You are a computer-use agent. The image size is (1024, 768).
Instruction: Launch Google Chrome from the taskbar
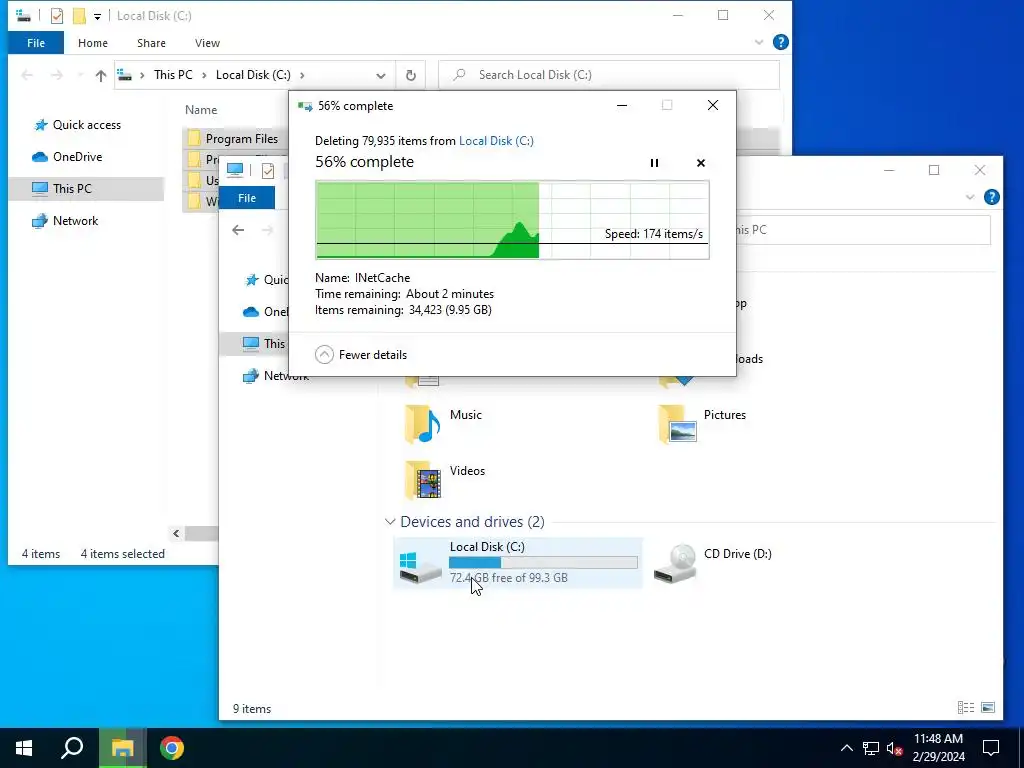click(172, 748)
